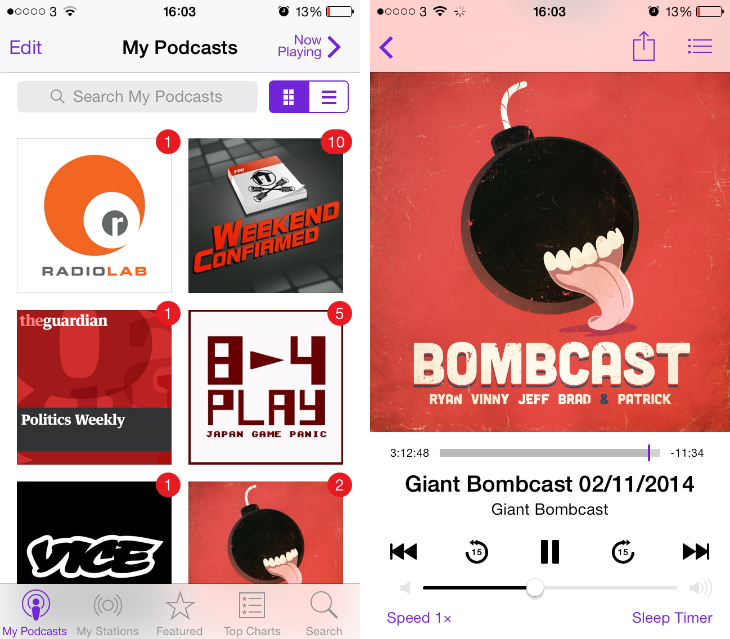Select the Featured tab
Image resolution: width=730 pixels, height=639 pixels.
point(179,612)
